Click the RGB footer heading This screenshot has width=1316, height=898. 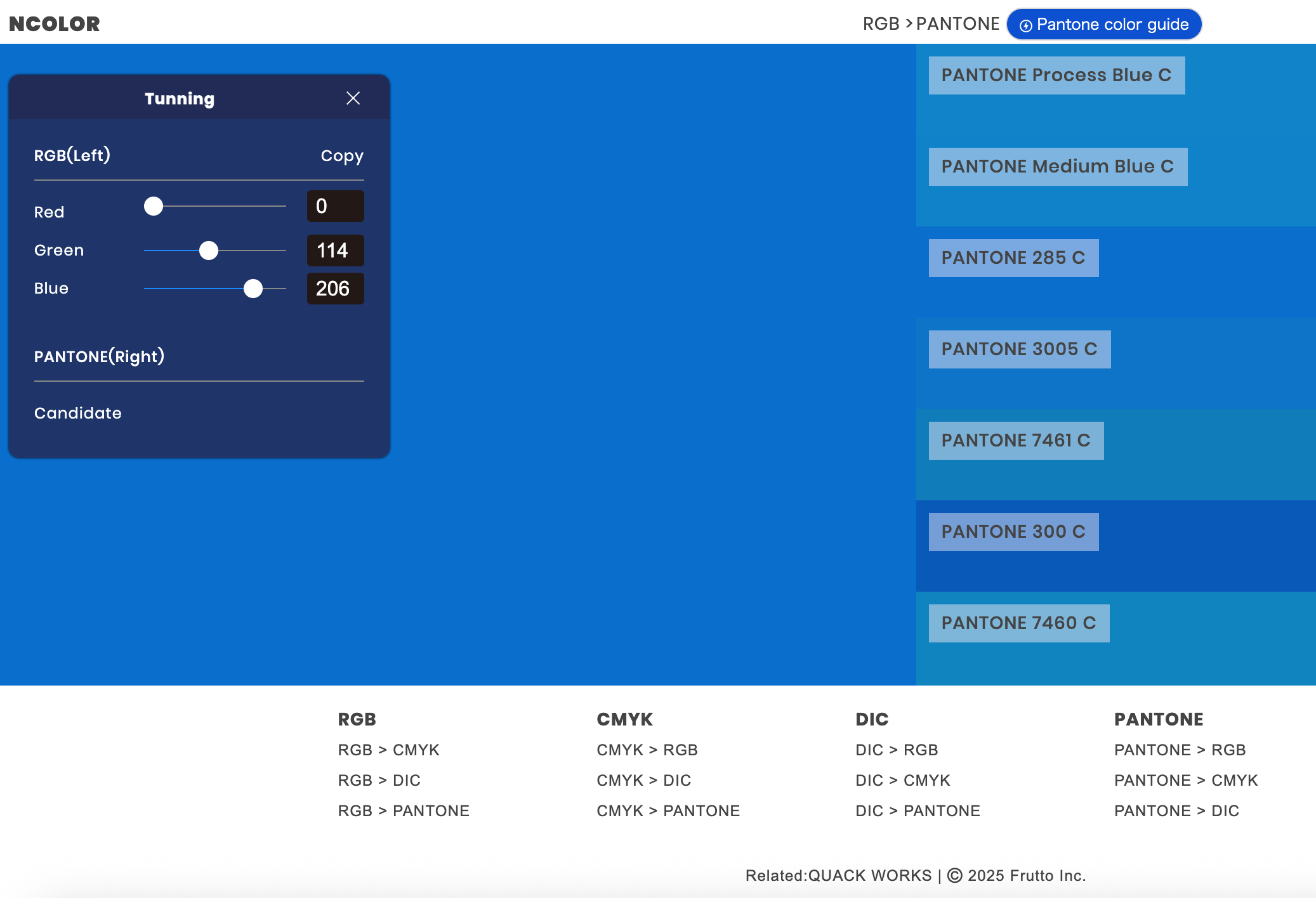coord(357,719)
